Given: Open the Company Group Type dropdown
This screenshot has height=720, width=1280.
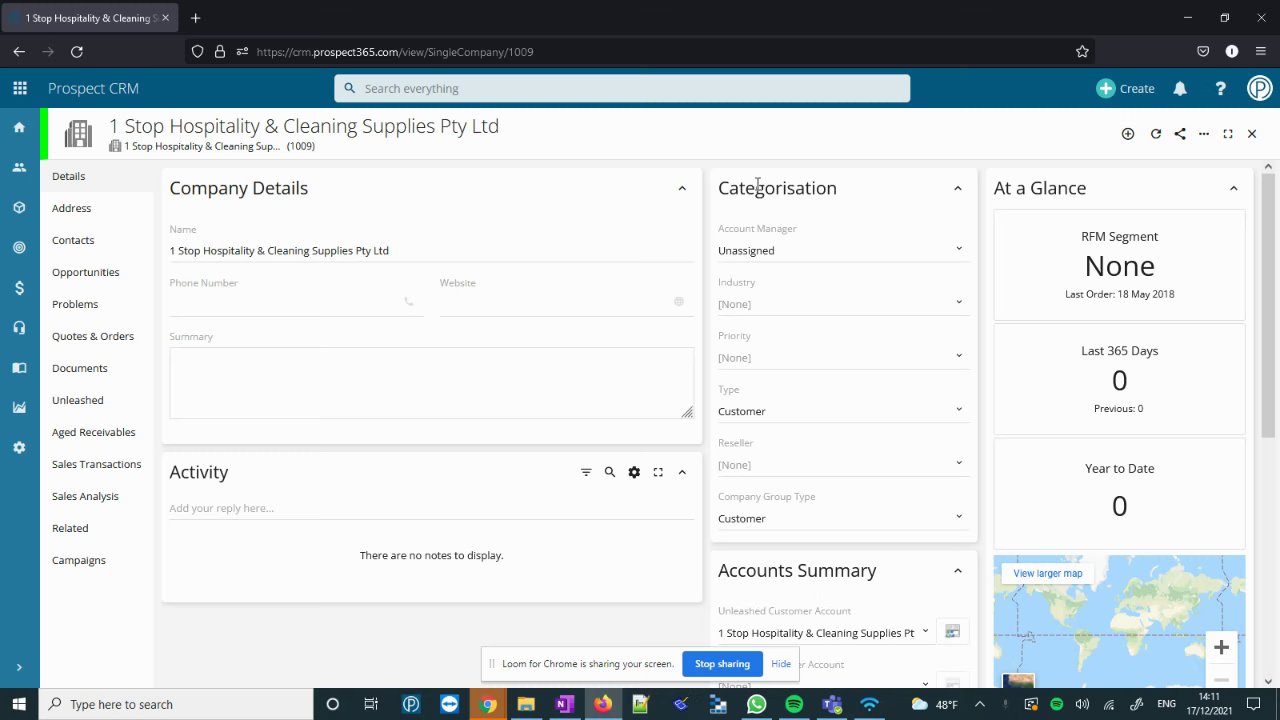Looking at the screenshot, I should (842, 518).
